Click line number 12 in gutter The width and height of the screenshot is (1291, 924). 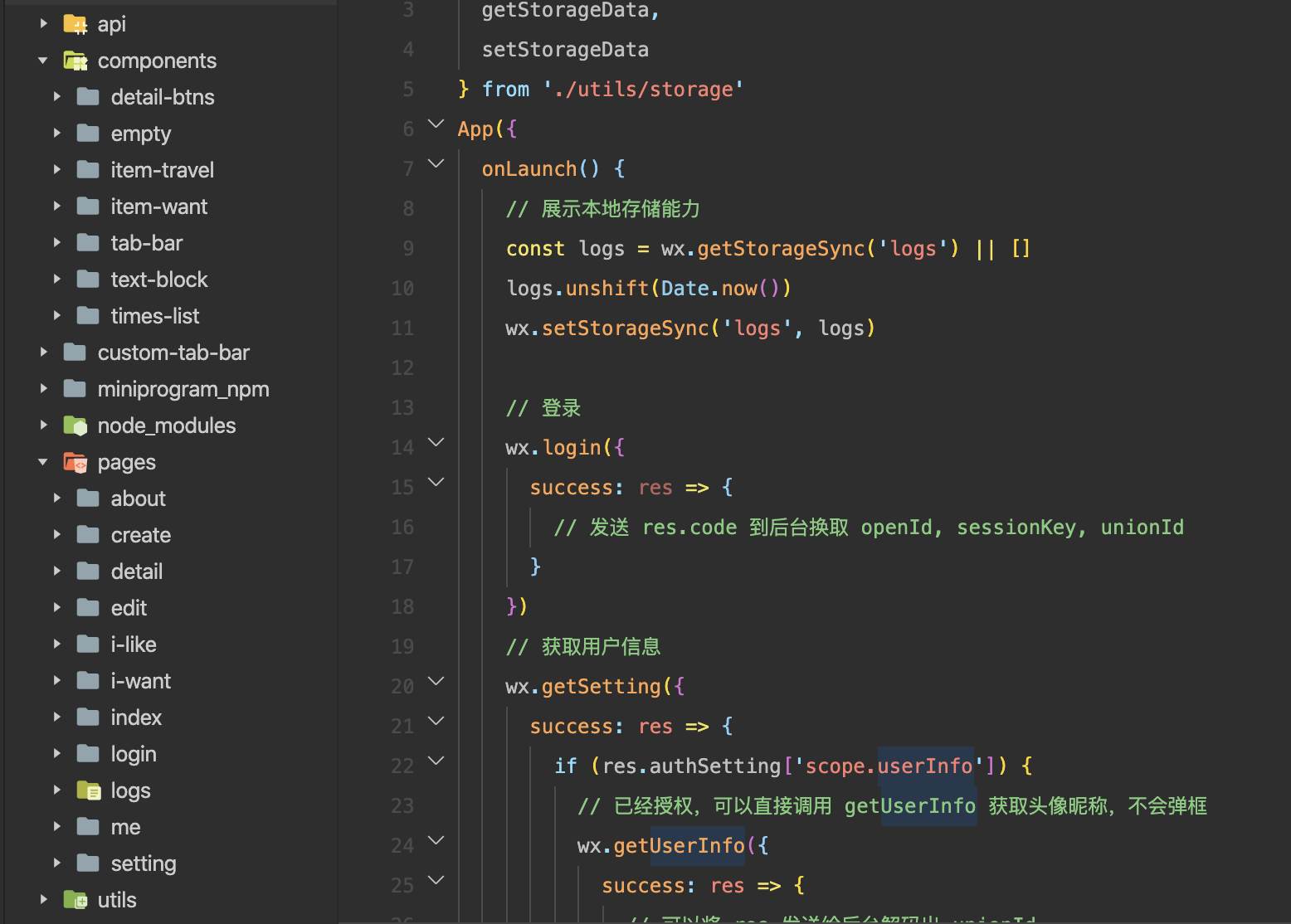pyautogui.click(x=402, y=367)
